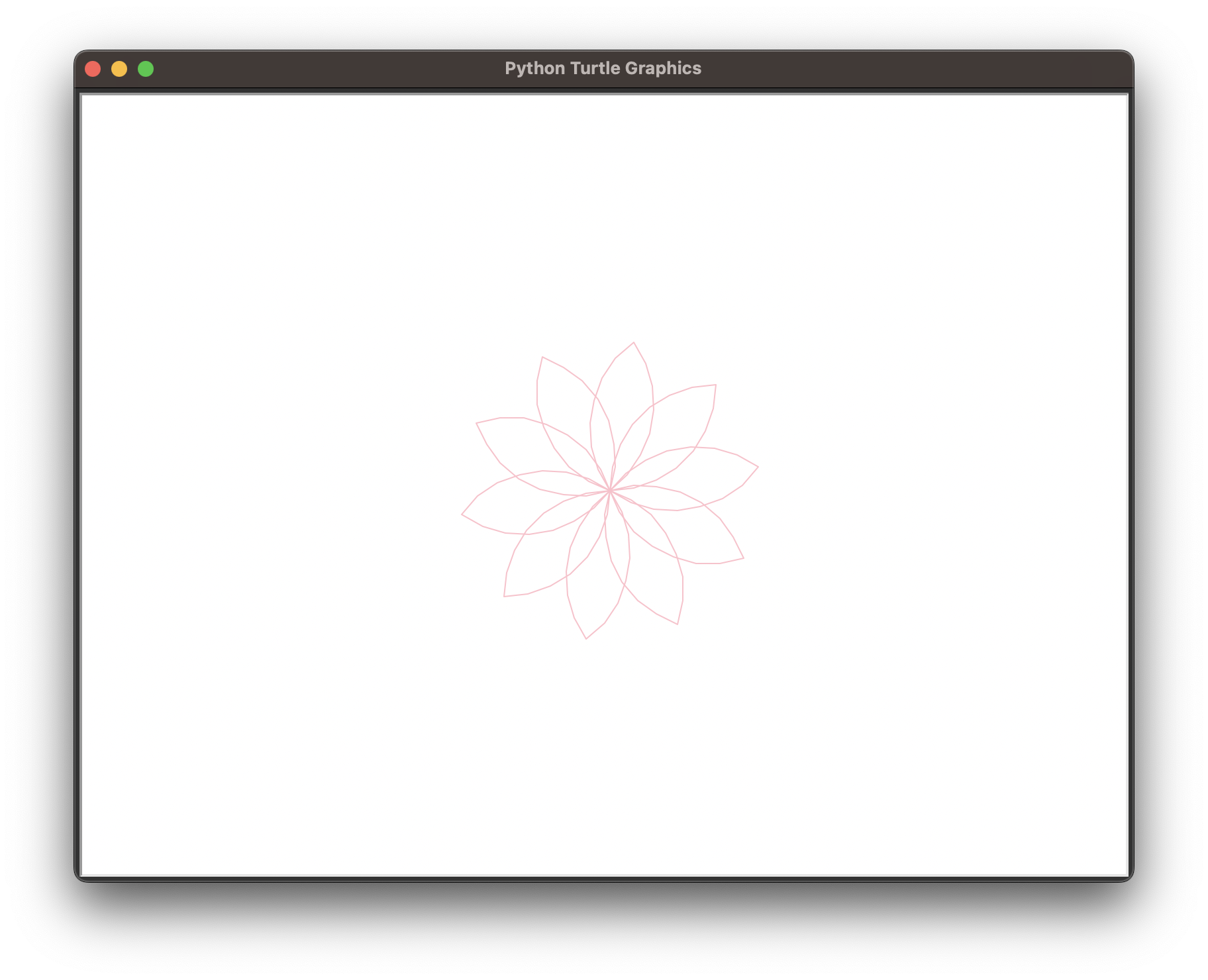Maximize window using the green button
This screenshot has height=980, width=1208.
point(146,69)
